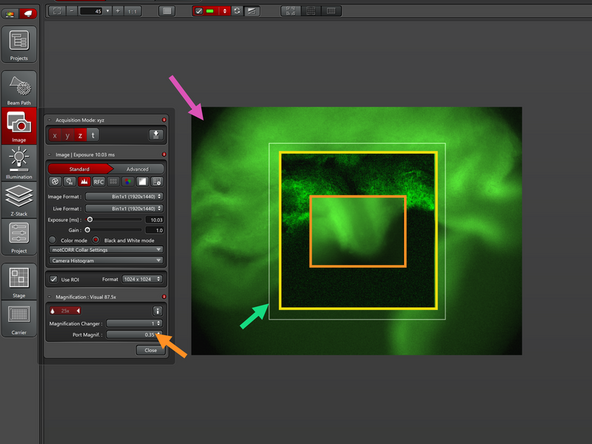Open the Beam Path panel

(19, 89)
